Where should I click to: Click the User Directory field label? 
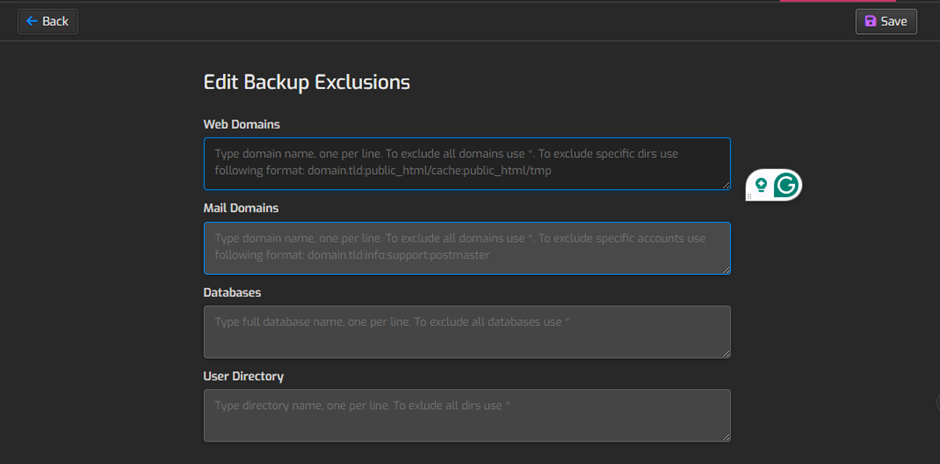tap(244, 376)
